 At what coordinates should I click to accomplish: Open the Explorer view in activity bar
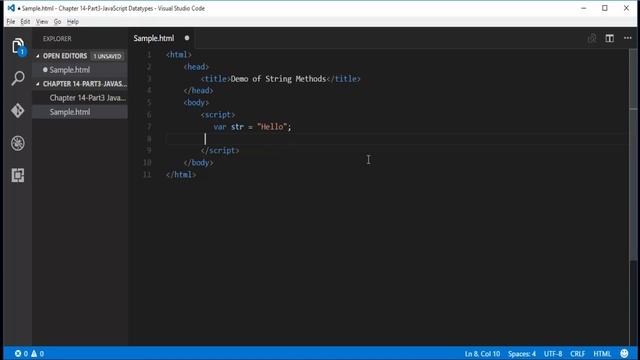click(x=18, y=46)
